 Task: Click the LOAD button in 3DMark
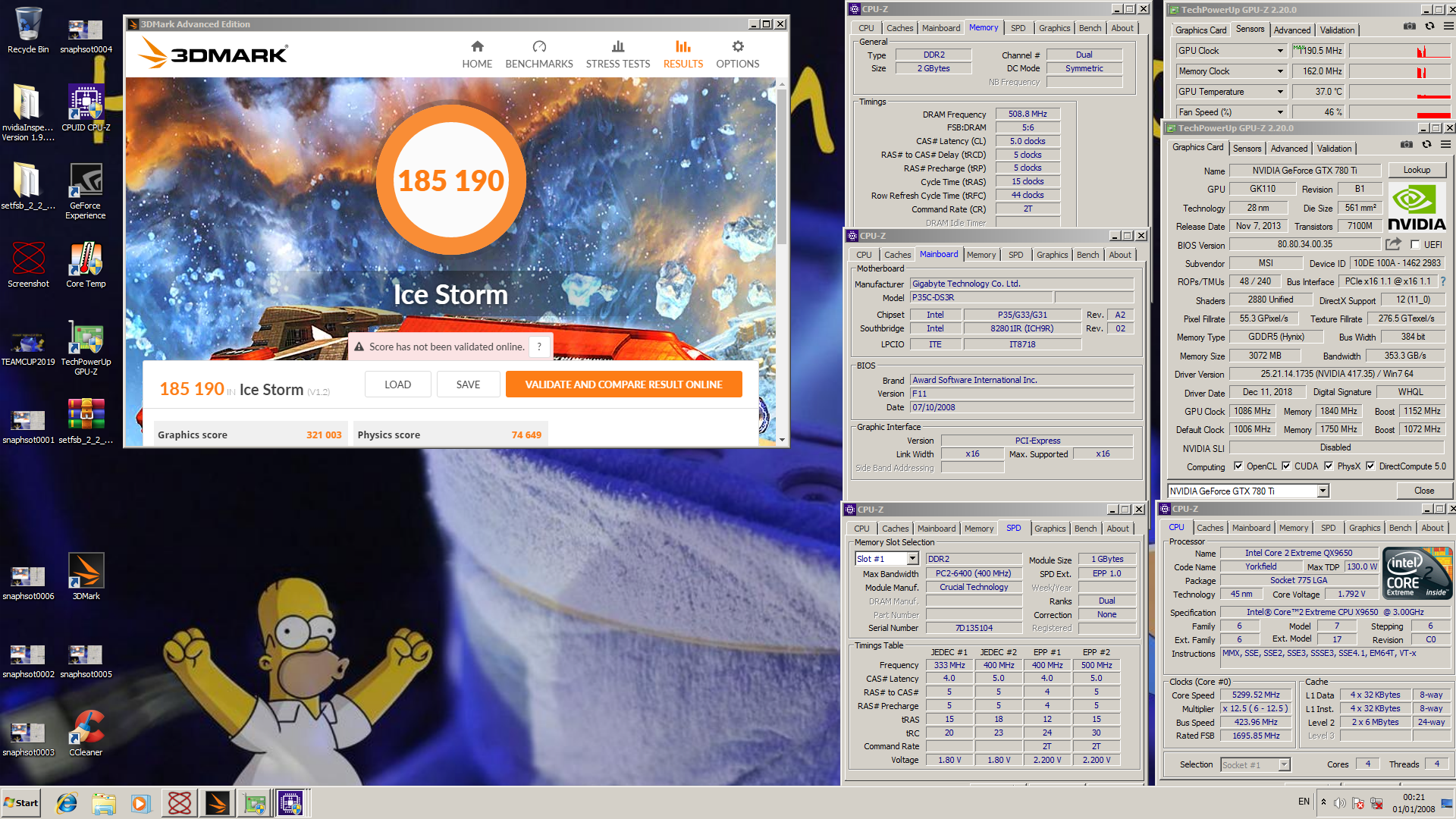tap(397, 384)
